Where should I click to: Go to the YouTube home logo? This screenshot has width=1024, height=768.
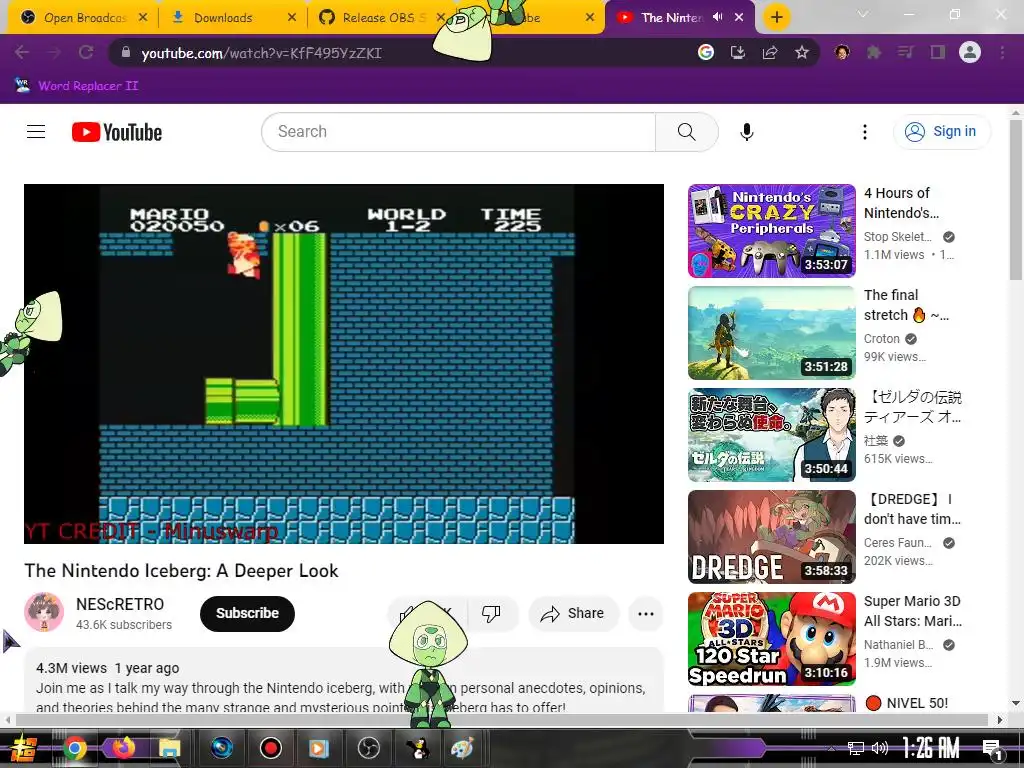point(117,132)
